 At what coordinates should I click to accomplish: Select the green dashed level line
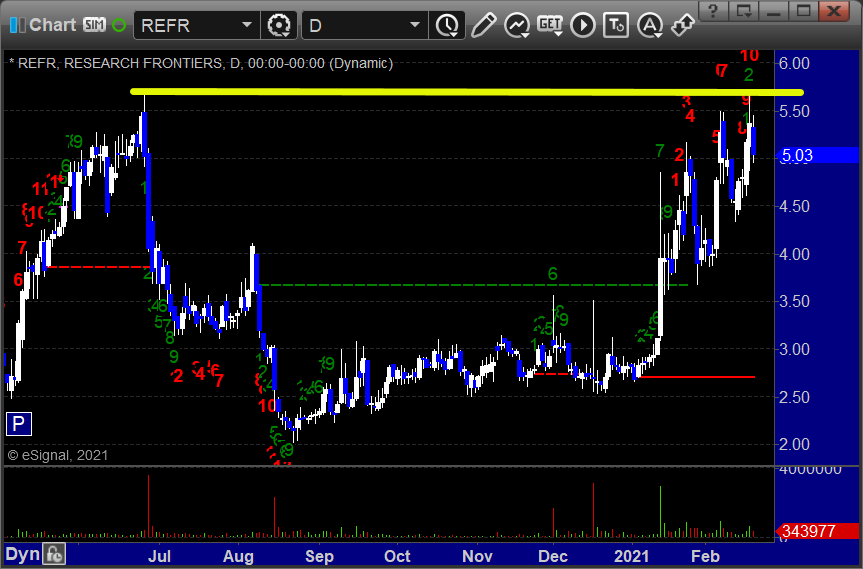(x=473, y=285)
